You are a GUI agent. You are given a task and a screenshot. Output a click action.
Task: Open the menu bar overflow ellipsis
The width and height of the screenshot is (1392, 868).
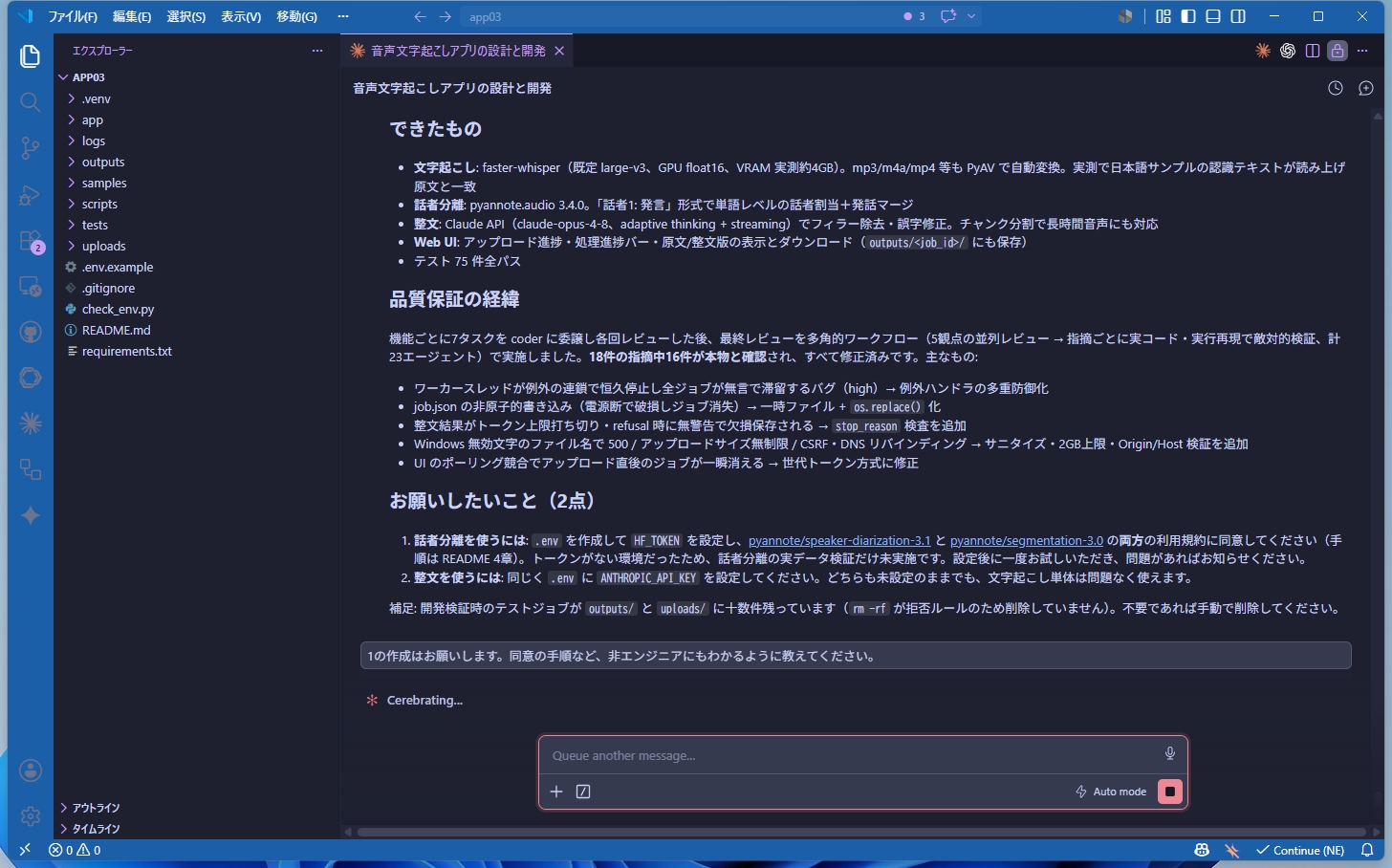343,16
